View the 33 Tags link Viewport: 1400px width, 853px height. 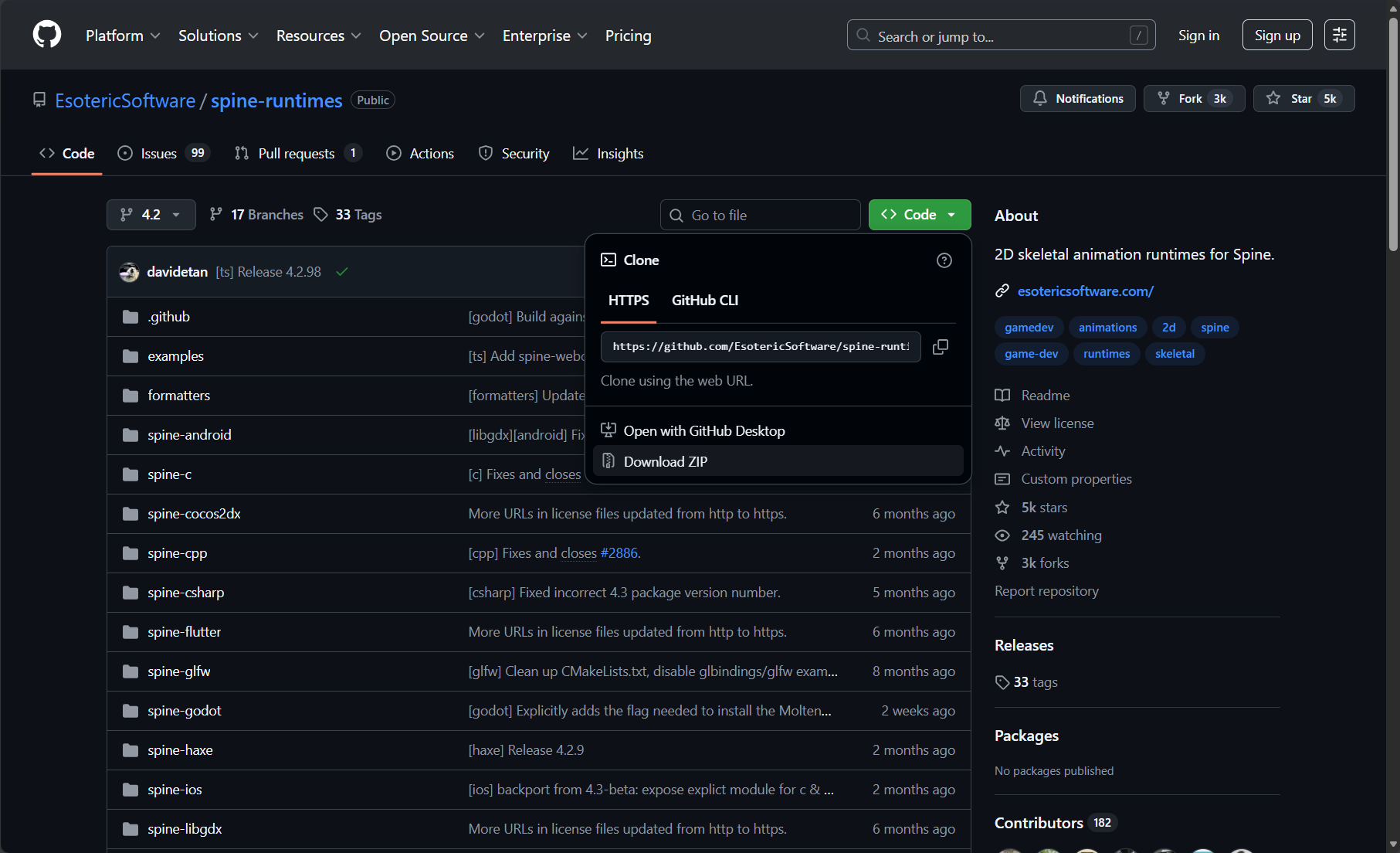click(348, 215)
